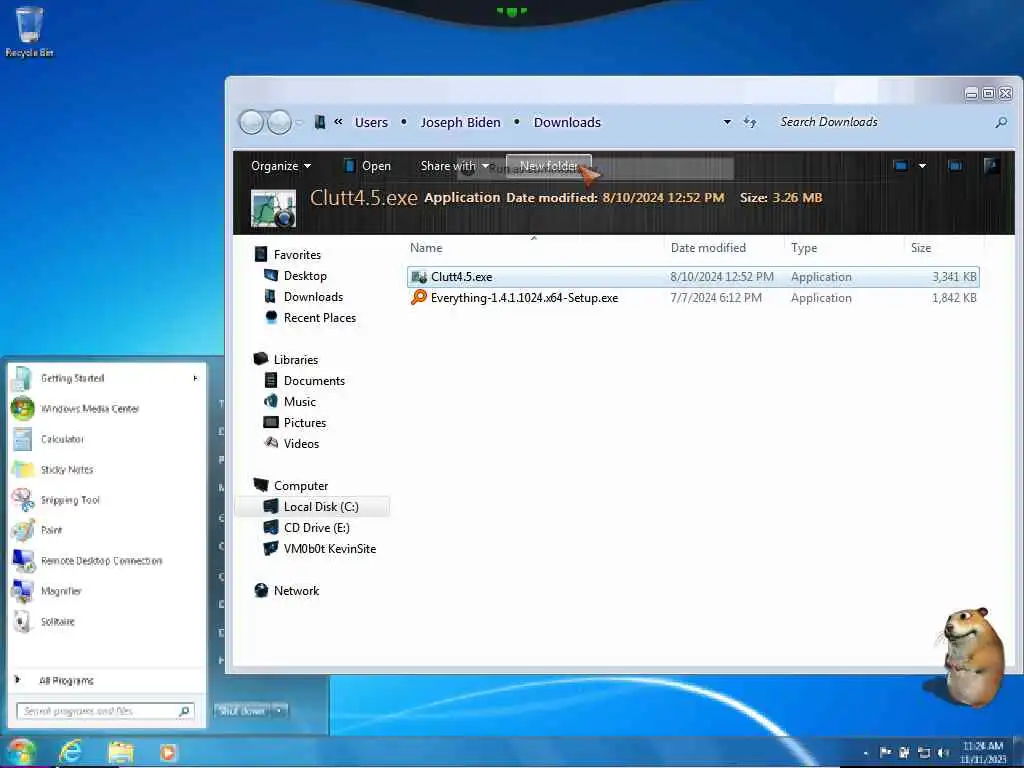The height and width of the screenshot is (768, 1024).
Task: Click the volume icon in system tray
Action: [x=942, y=752]
